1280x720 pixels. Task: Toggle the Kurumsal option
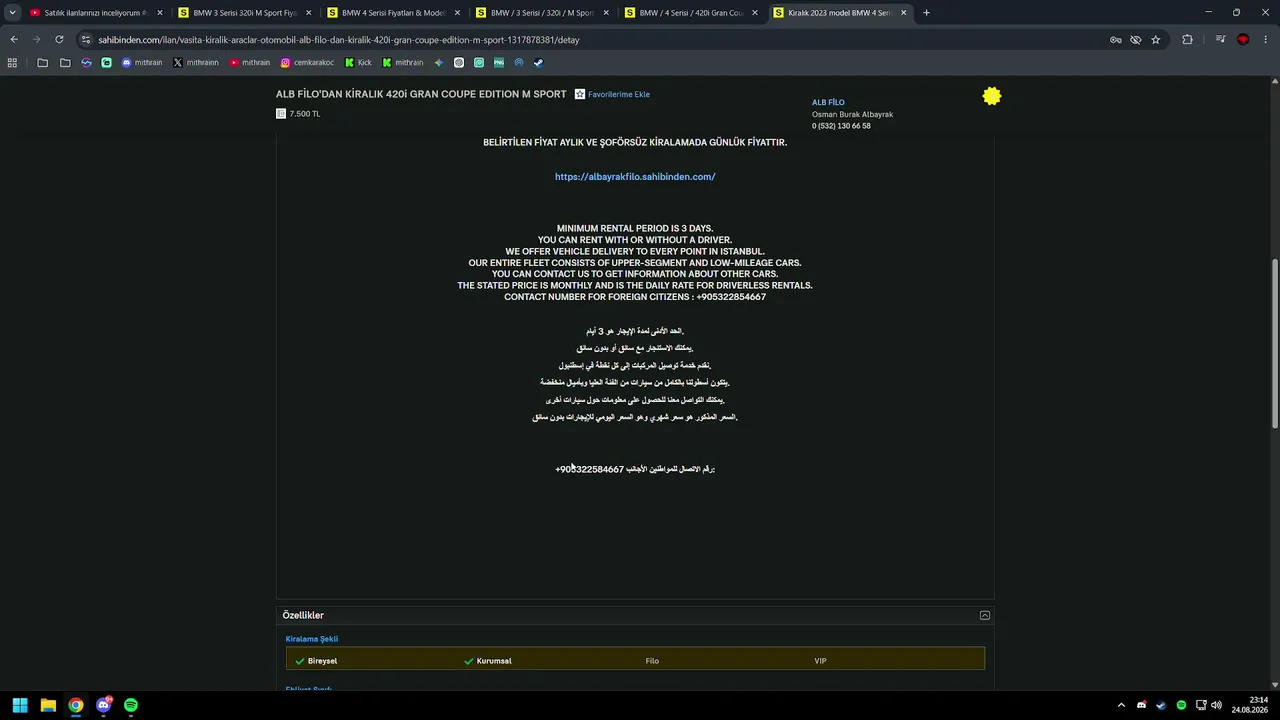[x=487, y=661]
